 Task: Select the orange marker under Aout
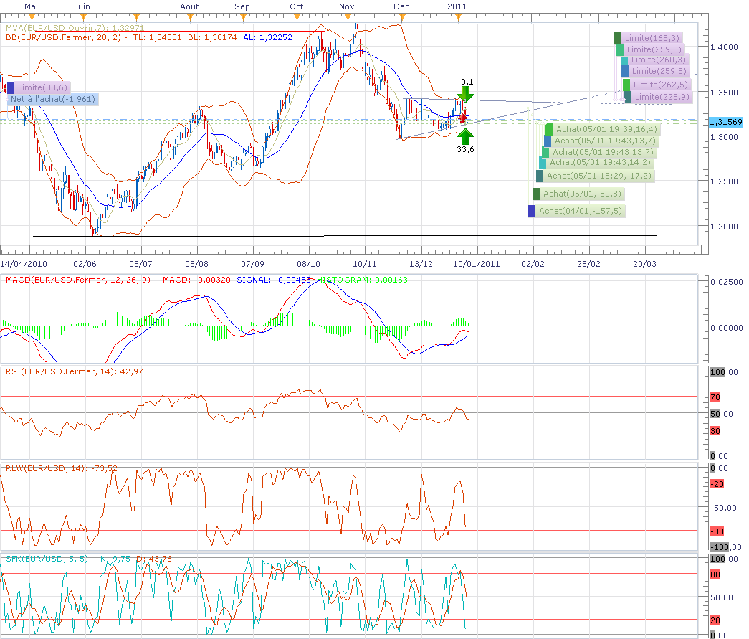(x=189, y=15)
